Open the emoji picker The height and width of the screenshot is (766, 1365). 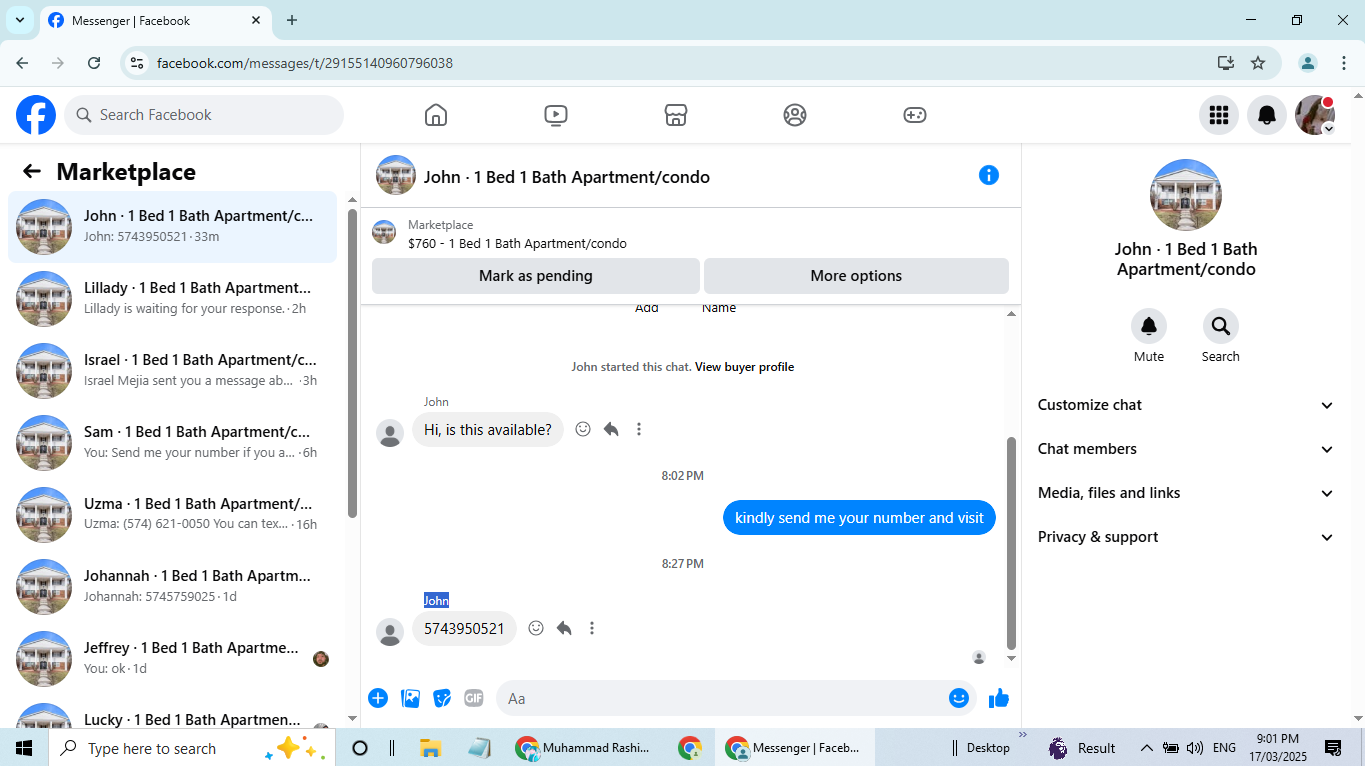click(x=959, y=698)
